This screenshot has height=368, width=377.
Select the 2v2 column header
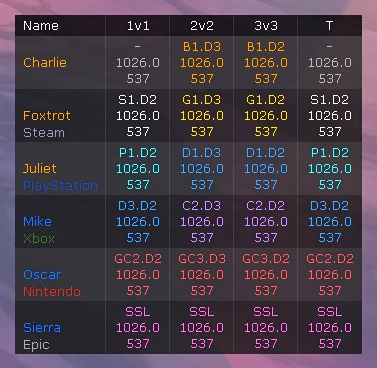click(x=202, y=26)
